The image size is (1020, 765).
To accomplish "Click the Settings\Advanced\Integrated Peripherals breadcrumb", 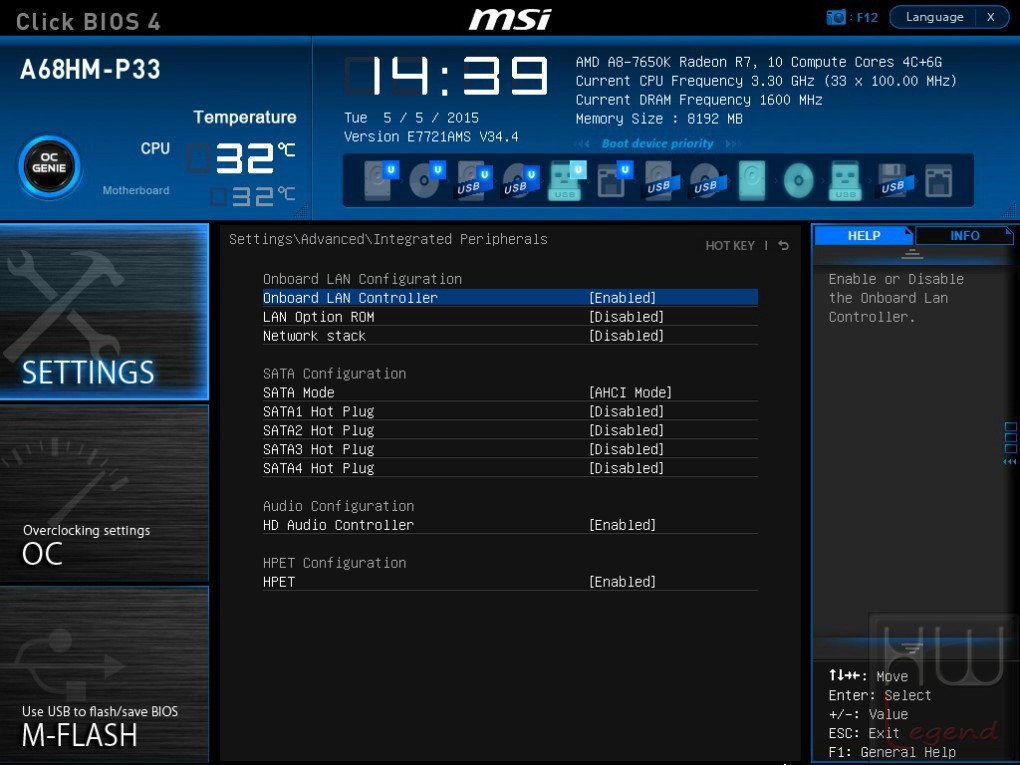I will coord(388,239).
